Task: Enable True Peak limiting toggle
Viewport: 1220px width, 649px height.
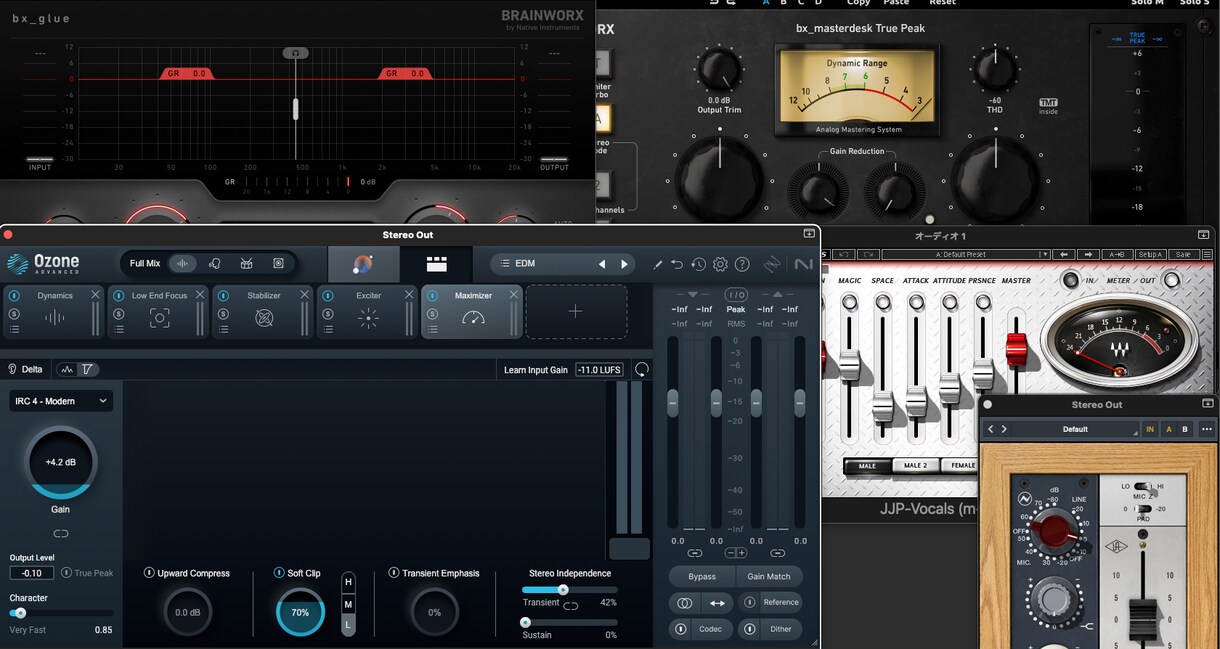Action: (66, 573)
